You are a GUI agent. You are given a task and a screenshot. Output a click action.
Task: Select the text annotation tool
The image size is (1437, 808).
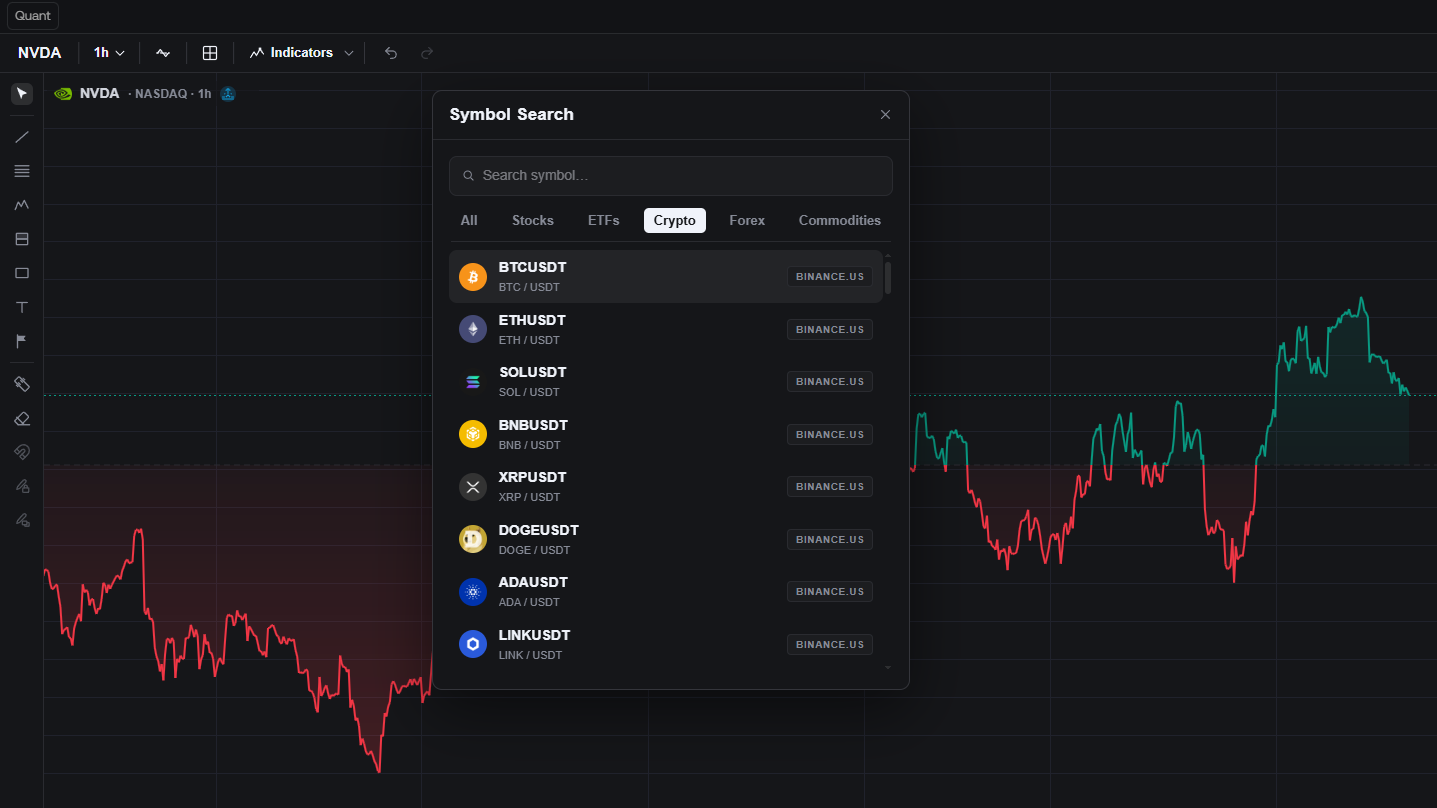(x=22, y=307)
